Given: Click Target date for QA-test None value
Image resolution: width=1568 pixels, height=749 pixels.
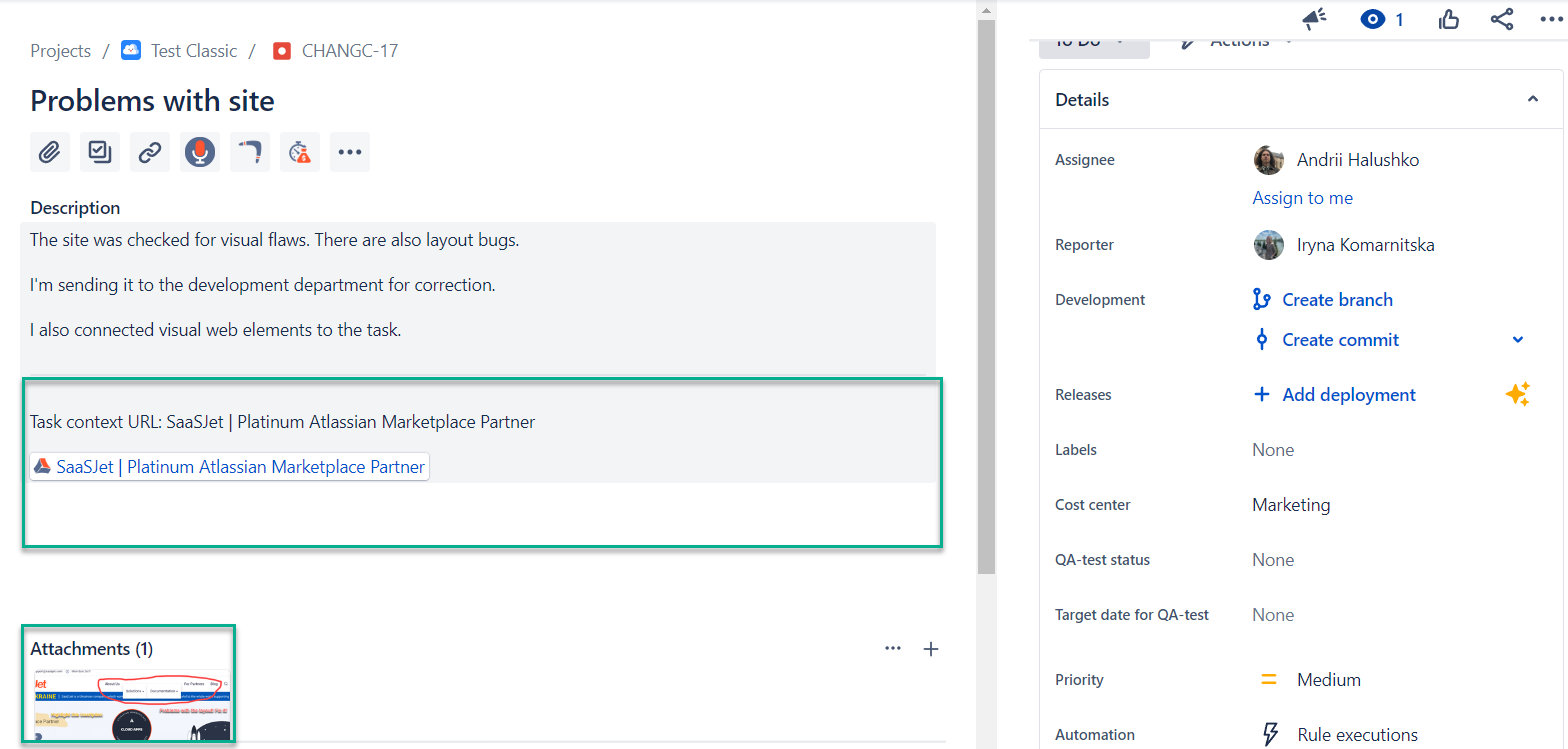Looking at the screenshot, I should (1273, 615).
